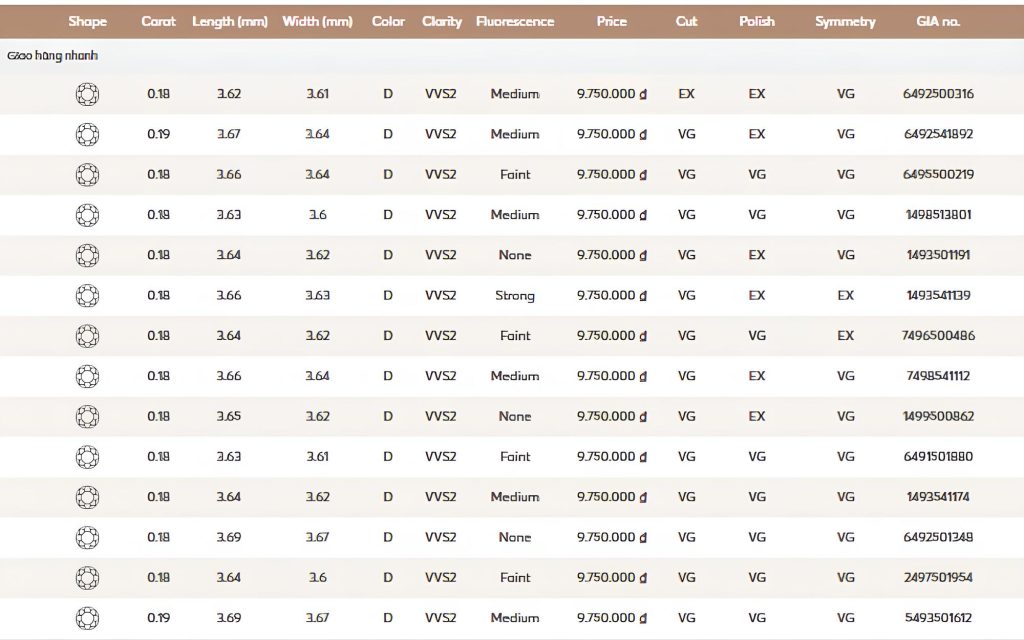The height and width of the screenshot is (640, 1024).
Task: Pick the round icon for GIA 7496500486
Action: (87, 336)
